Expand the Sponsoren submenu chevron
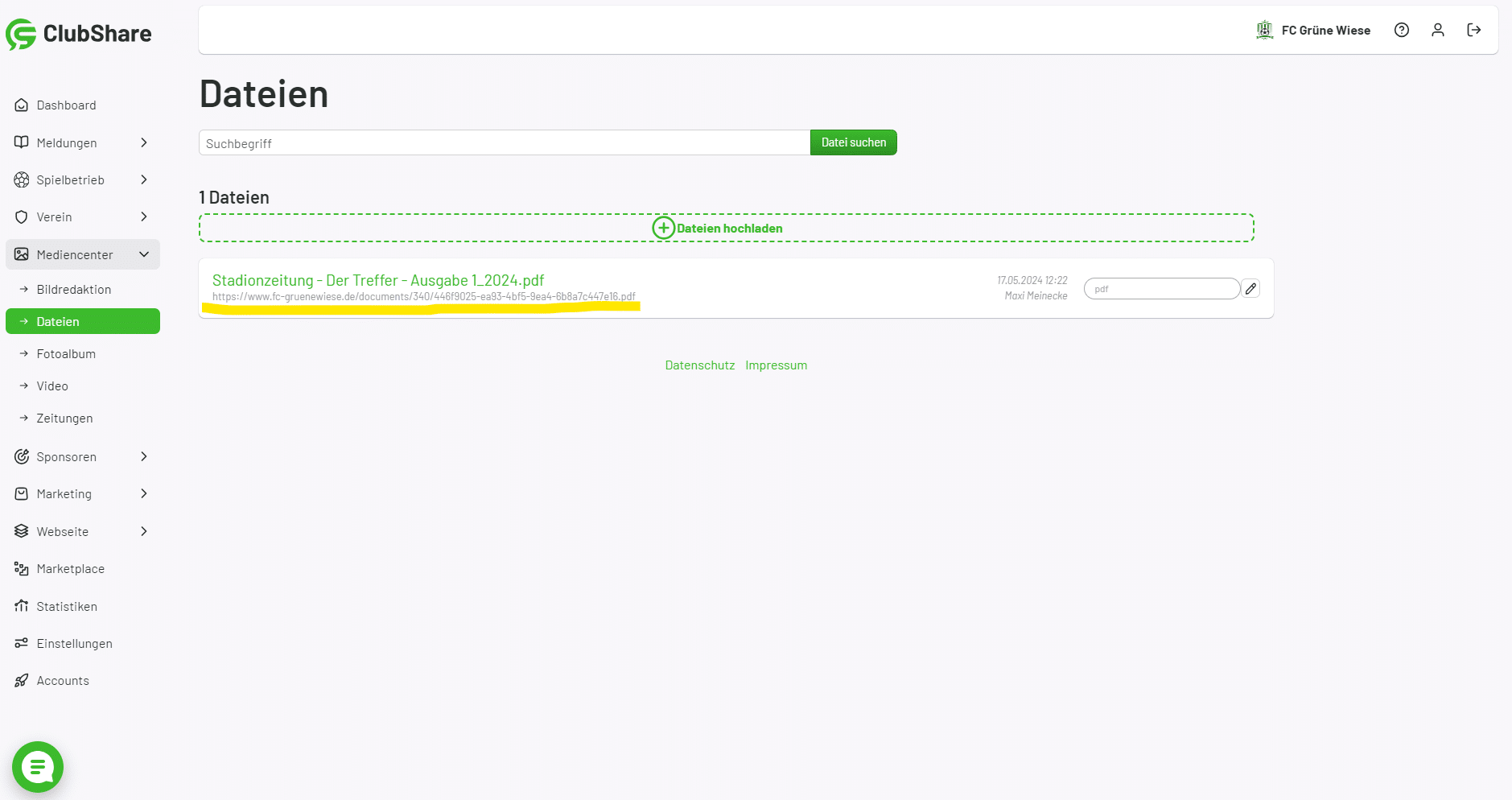1512x800 pixels. point(144,456)
